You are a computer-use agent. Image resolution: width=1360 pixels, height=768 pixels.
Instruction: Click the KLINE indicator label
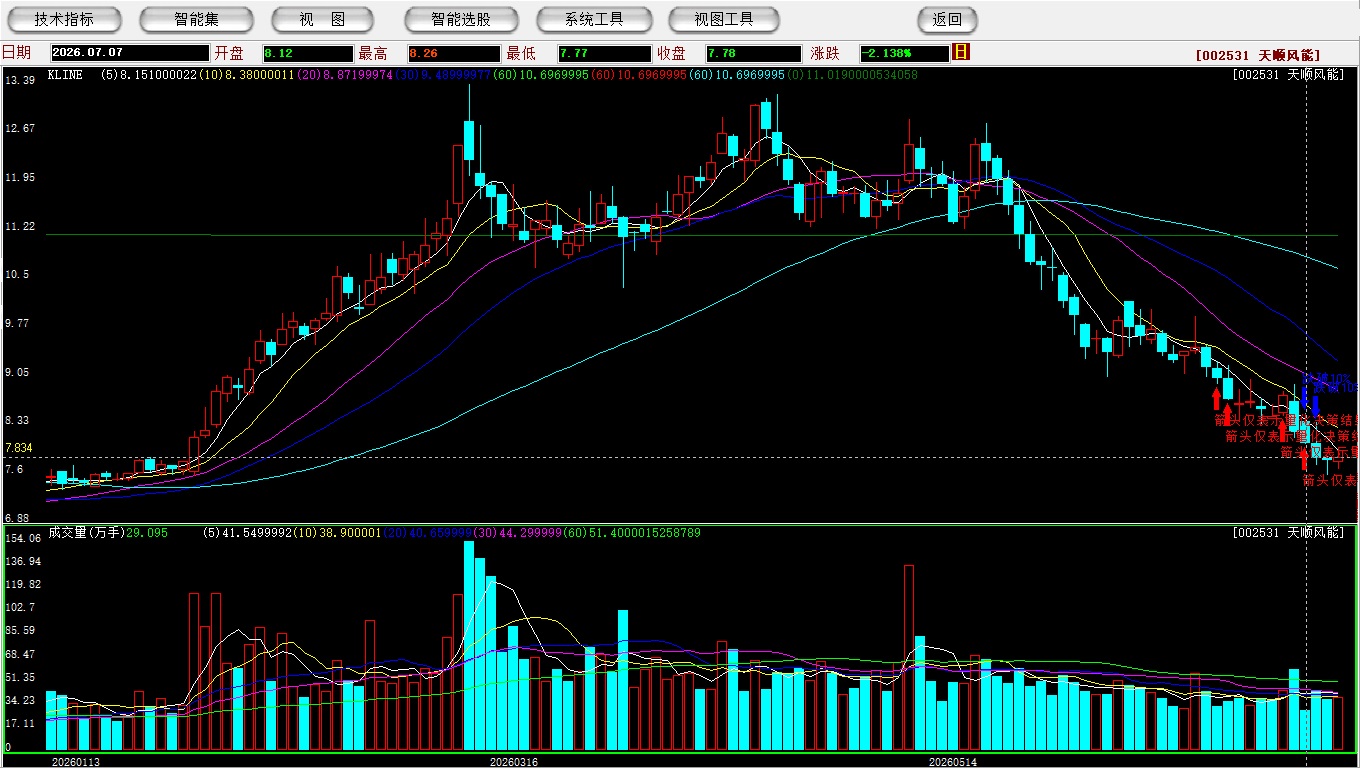pyautogui.click(x=65, y=75)
